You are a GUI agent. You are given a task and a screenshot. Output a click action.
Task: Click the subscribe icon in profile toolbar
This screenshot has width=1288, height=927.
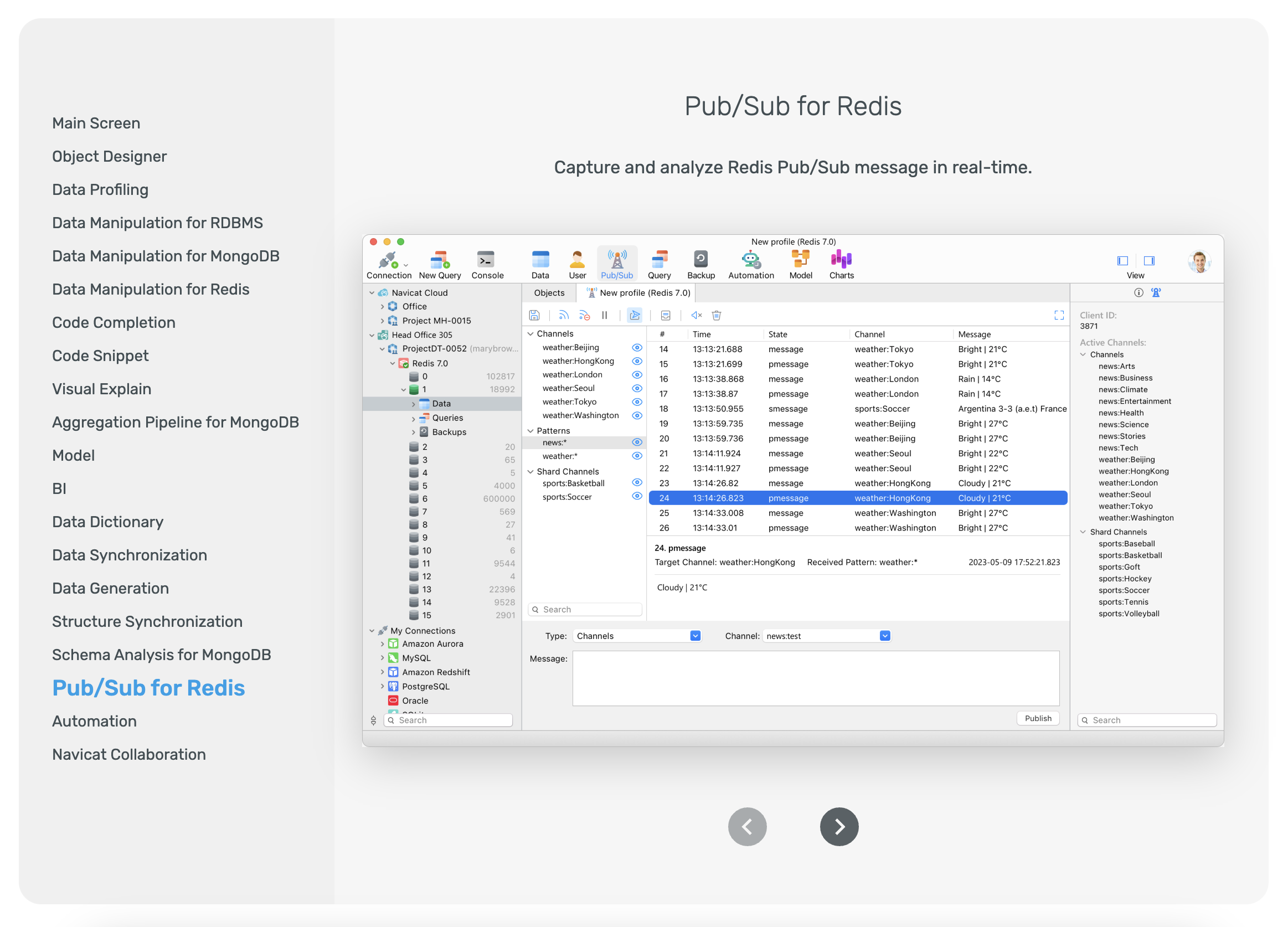(563, 315)
